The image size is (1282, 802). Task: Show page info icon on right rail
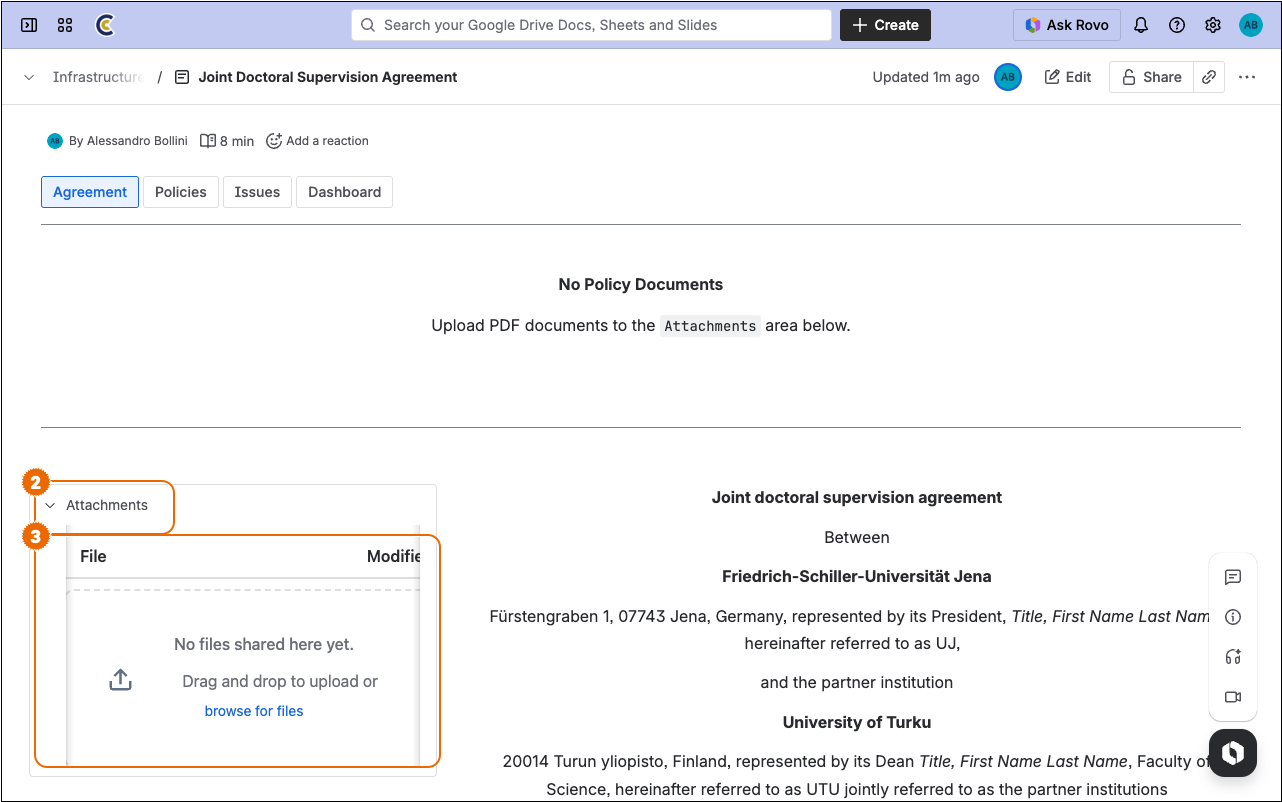pyautogui.click(x=1233, y=617)
